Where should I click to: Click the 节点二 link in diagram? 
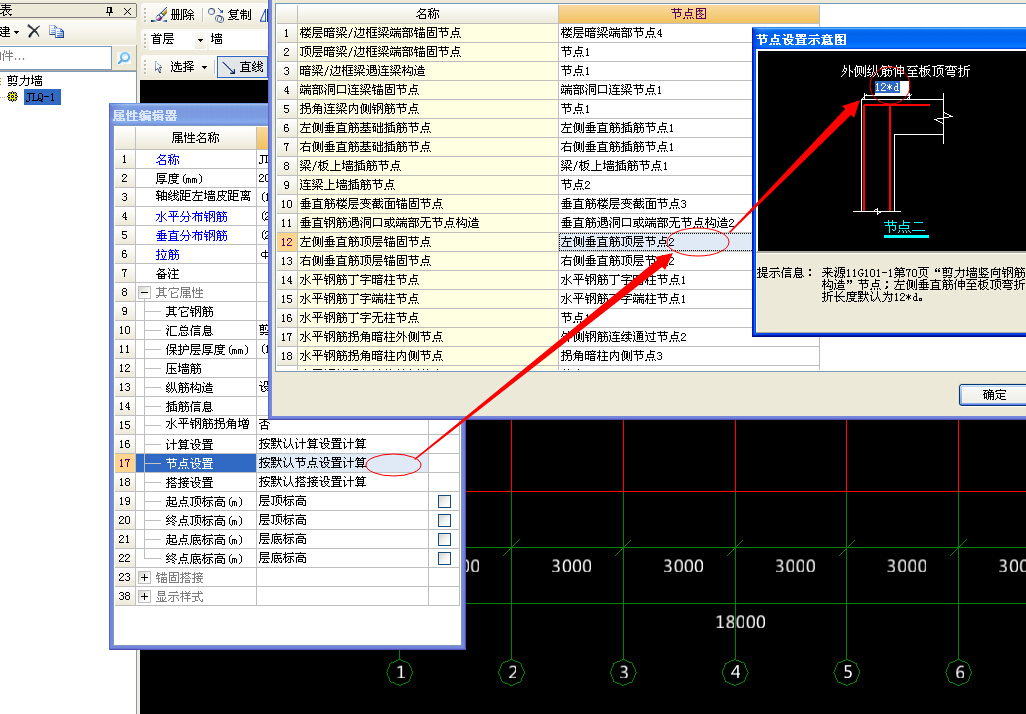(x=905, y=227)
